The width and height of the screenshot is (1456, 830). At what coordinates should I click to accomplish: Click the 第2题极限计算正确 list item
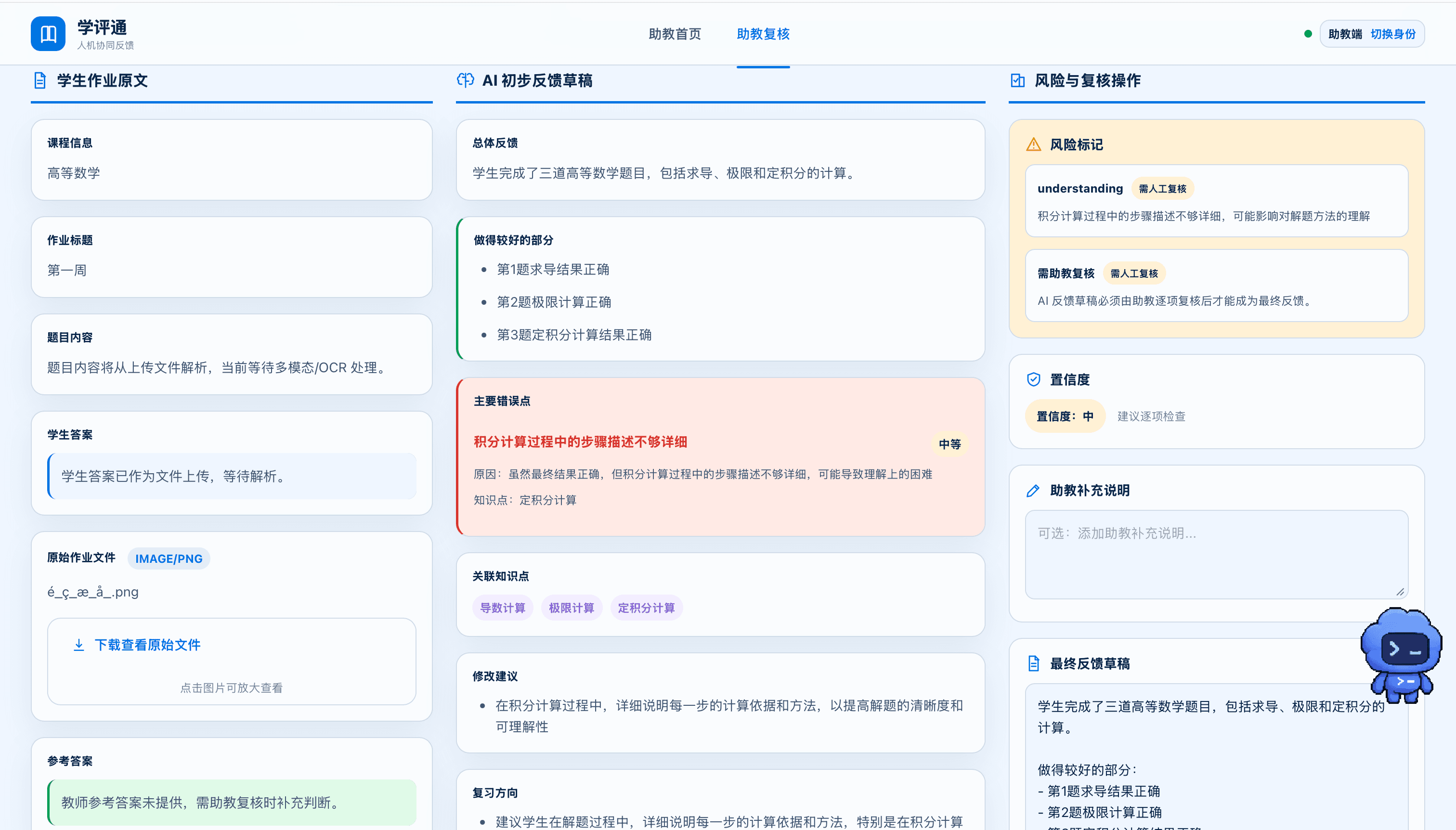click(554, 302)
